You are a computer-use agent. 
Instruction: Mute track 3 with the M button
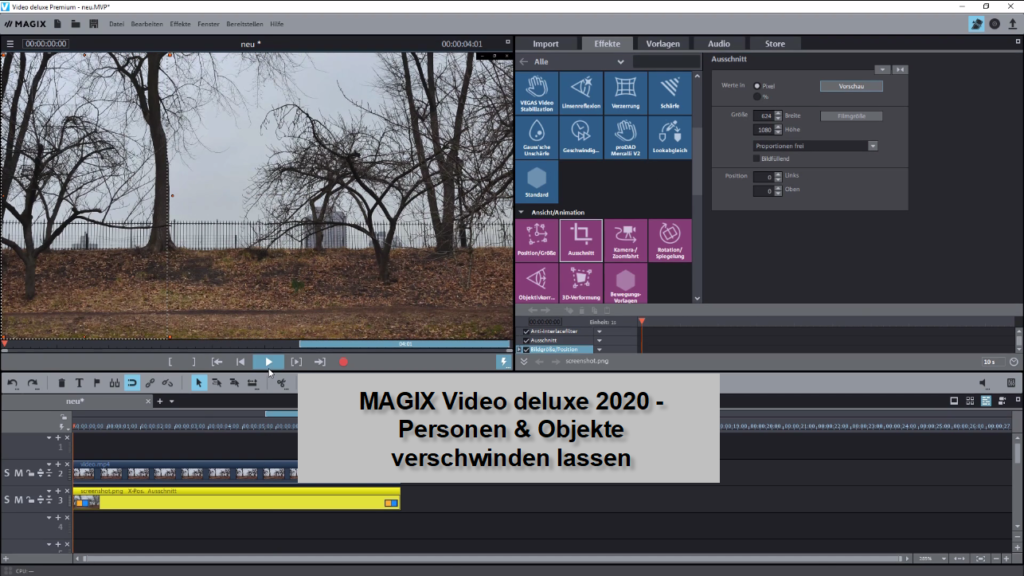pyautogui.click(x=18, y=500)
